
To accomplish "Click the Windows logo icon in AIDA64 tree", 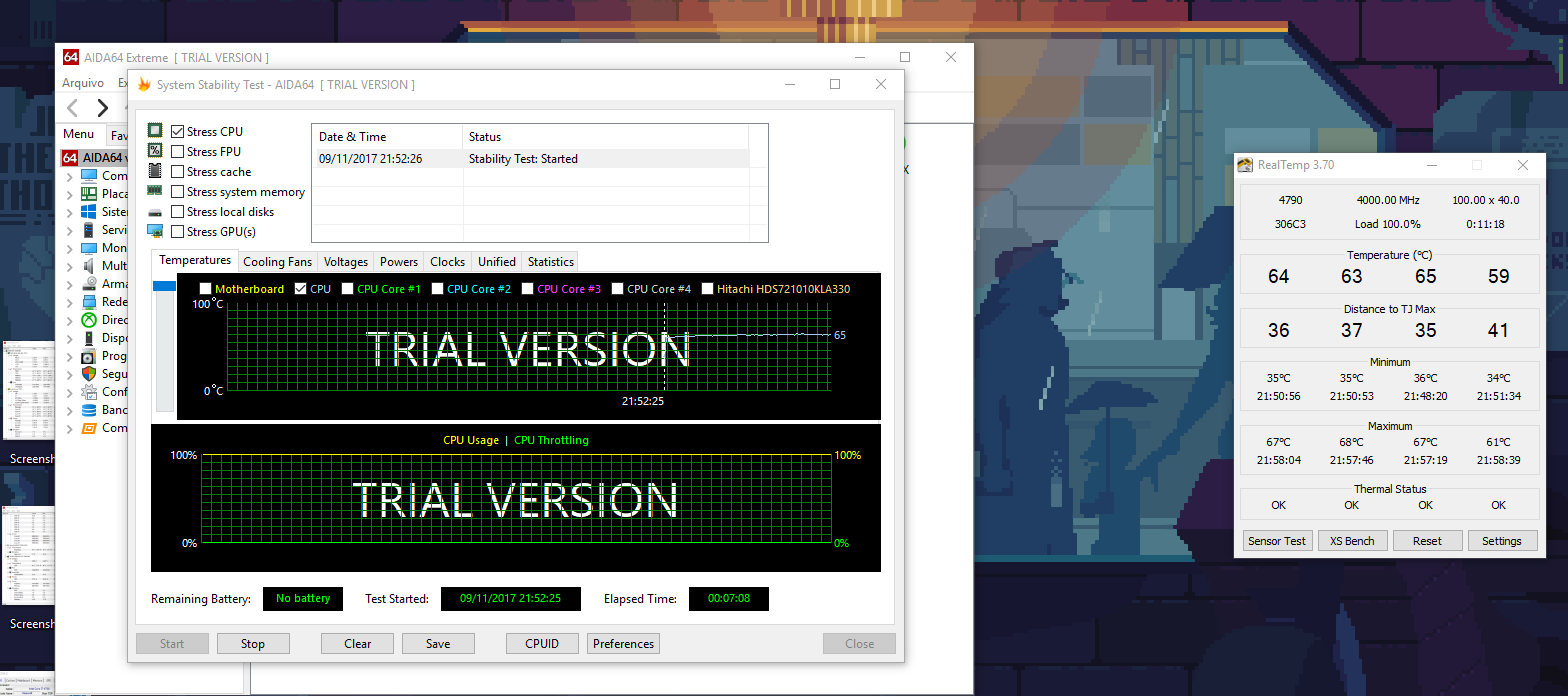I will tap(89, 212).
